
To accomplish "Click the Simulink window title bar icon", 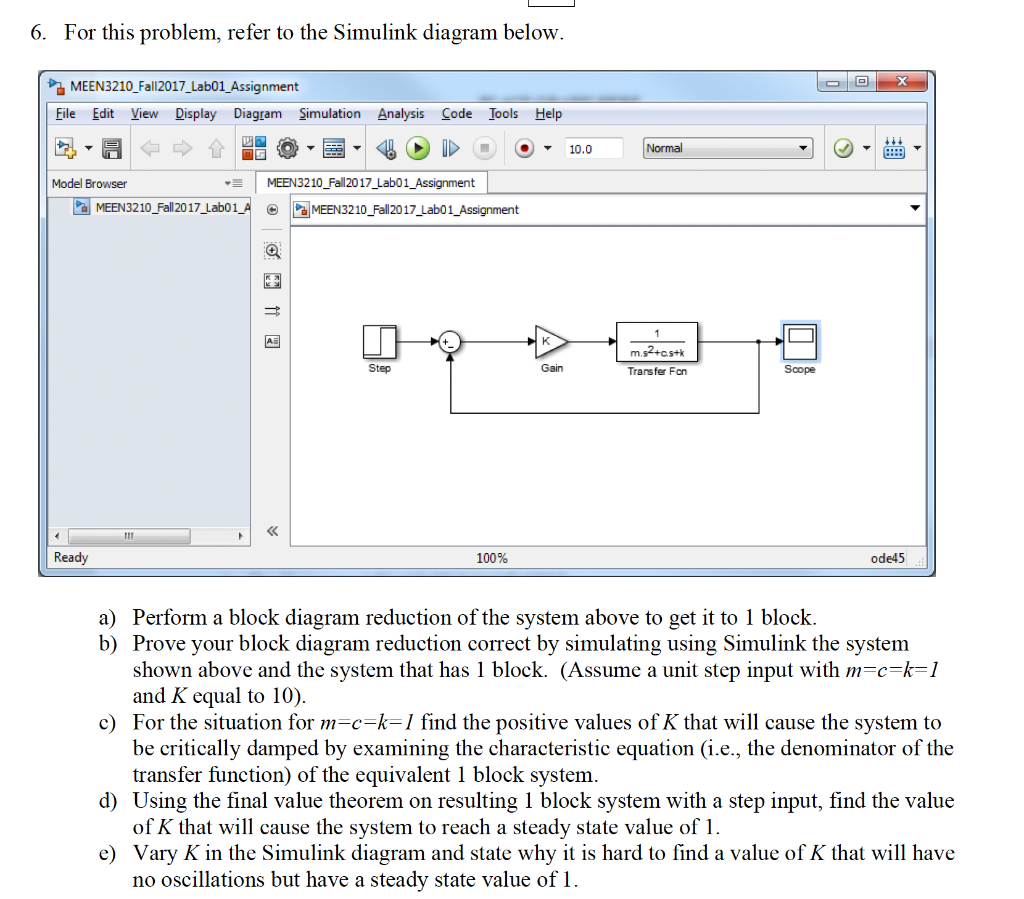I will pos(56,86).
